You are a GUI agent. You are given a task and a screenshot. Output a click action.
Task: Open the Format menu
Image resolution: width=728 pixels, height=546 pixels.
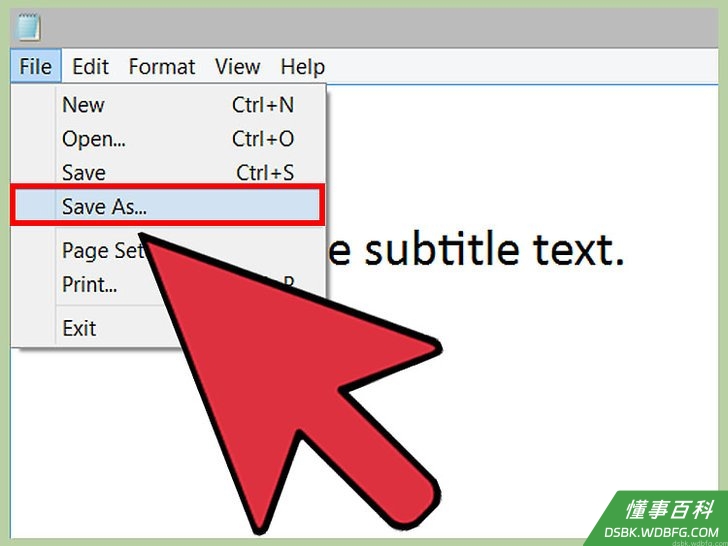pyautogui.click(x=162, y=67)
